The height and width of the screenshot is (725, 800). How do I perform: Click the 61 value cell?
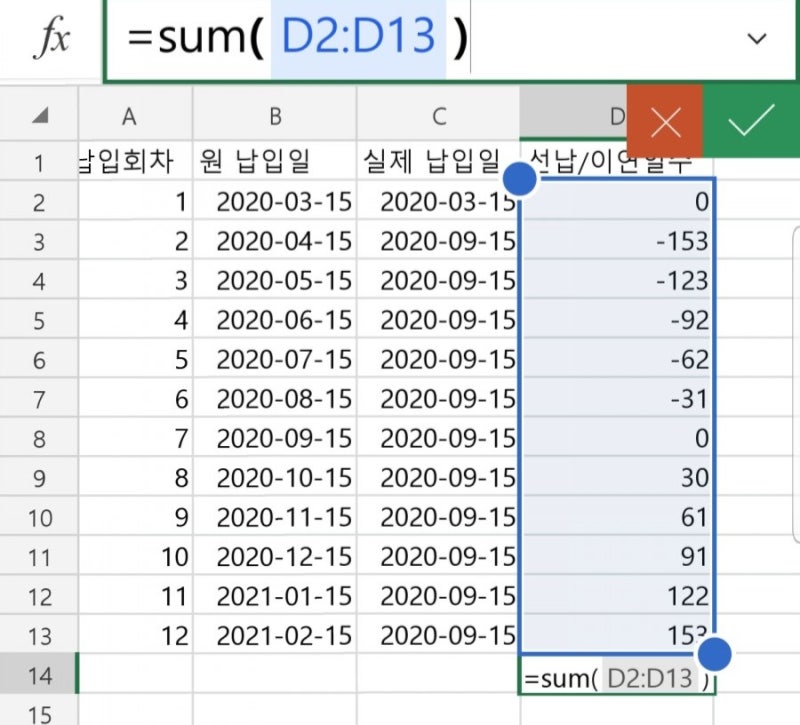point(616,517)
